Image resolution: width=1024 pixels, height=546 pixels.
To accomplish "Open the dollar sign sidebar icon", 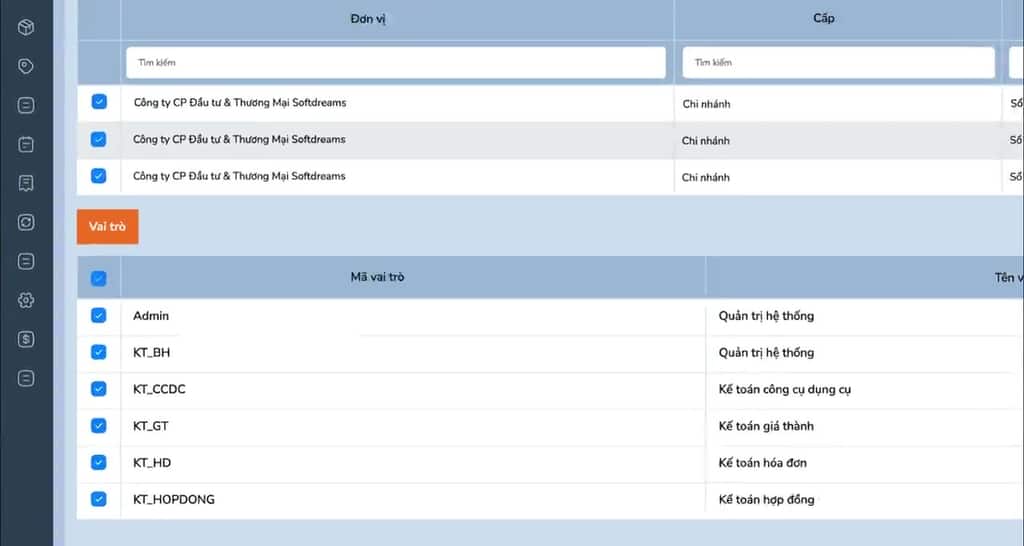I will click(26, 339).
